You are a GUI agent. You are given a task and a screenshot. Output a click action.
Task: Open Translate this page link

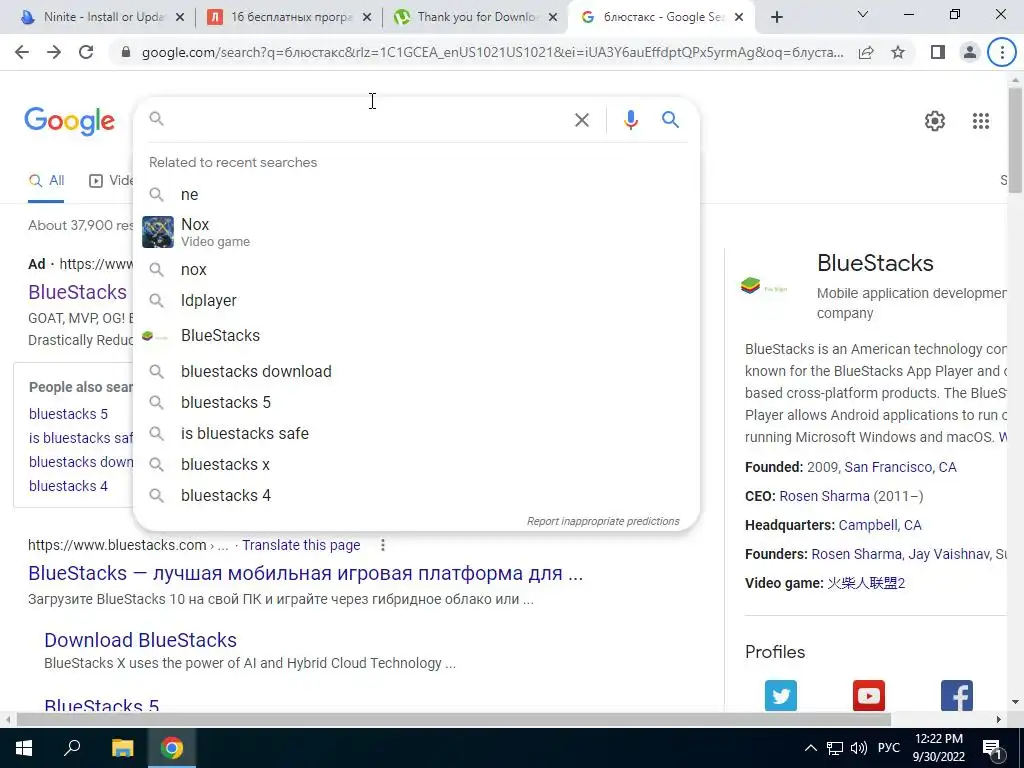pos(301,545)
